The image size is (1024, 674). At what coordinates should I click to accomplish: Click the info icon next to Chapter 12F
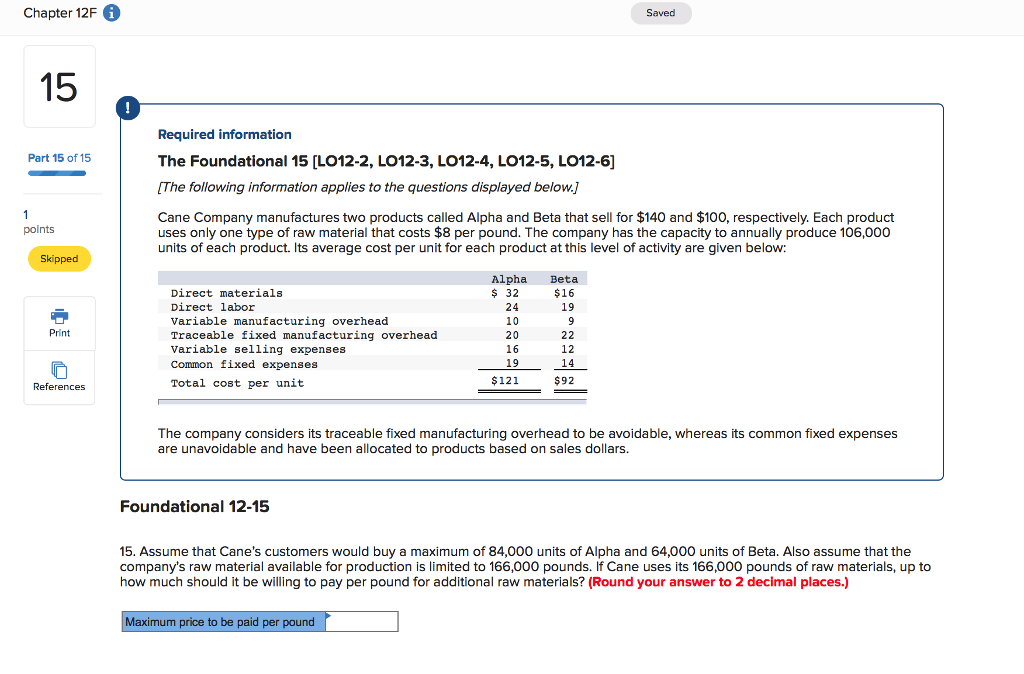click(x=110, y=13)
